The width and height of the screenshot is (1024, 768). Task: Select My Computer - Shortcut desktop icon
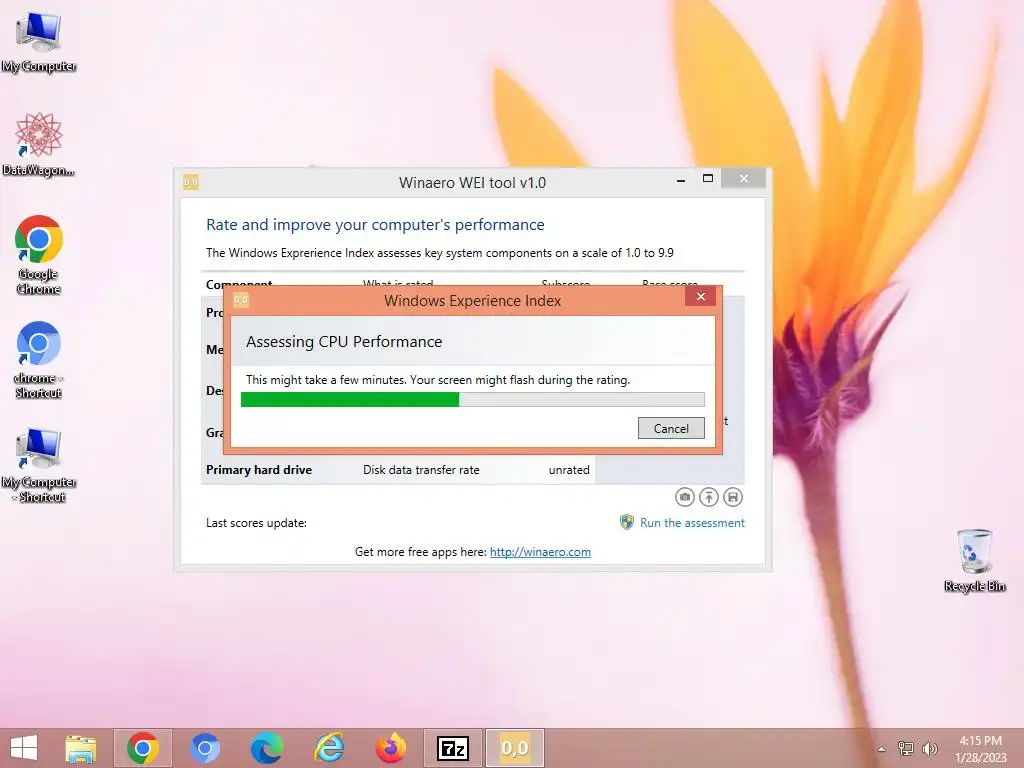39,465
